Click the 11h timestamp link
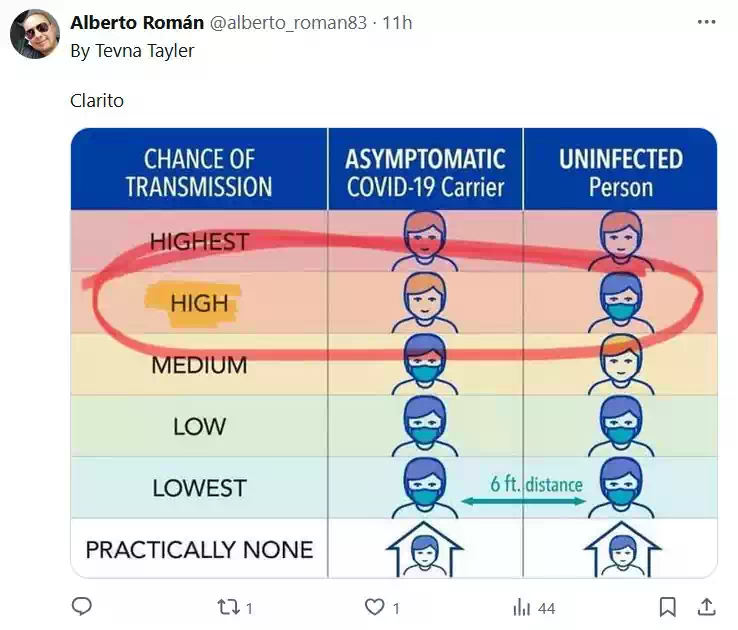738x630 pixels. 397,23
